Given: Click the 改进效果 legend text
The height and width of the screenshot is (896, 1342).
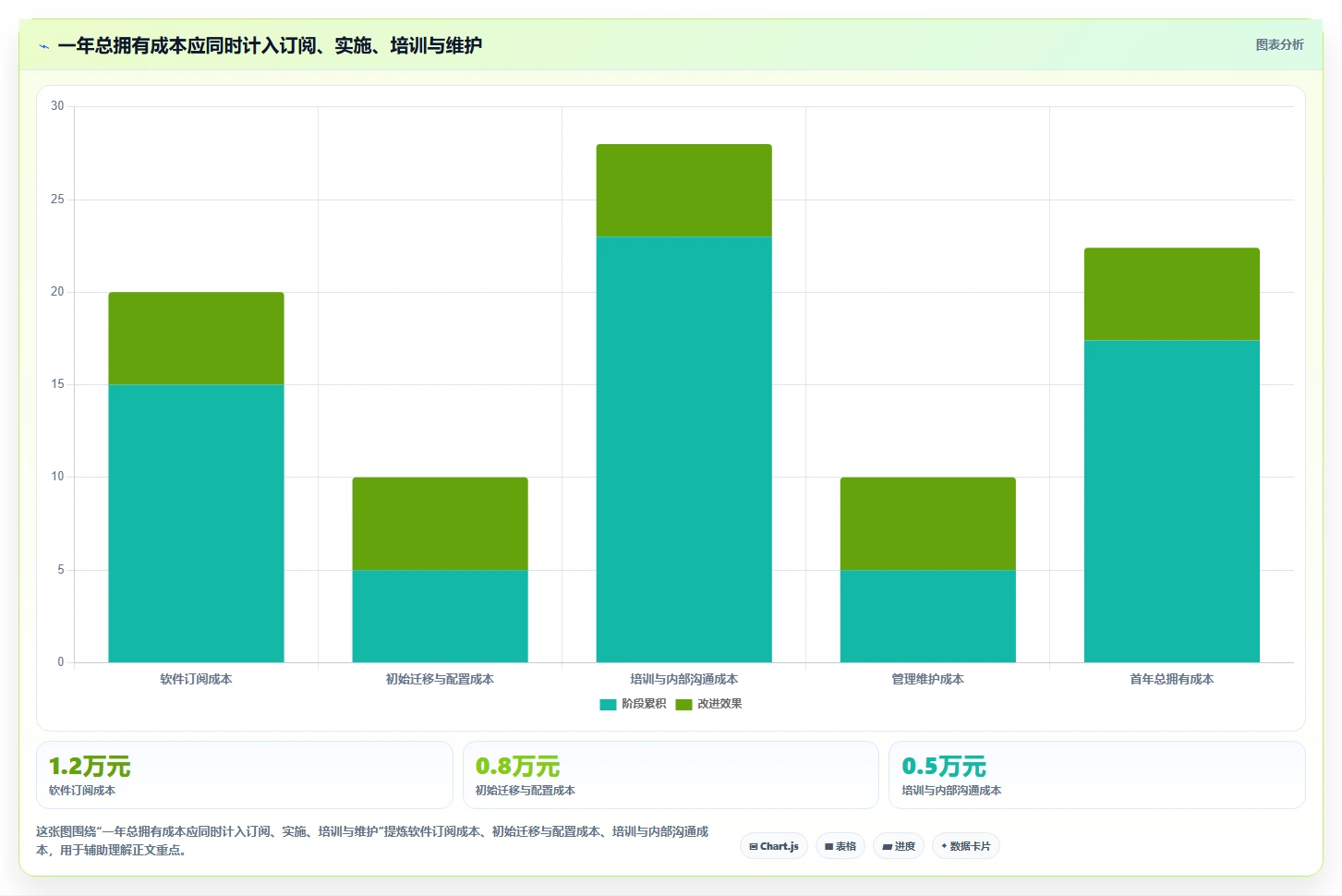Looking at the screenshot, I should pyautogui.click(x=719, y=704).
